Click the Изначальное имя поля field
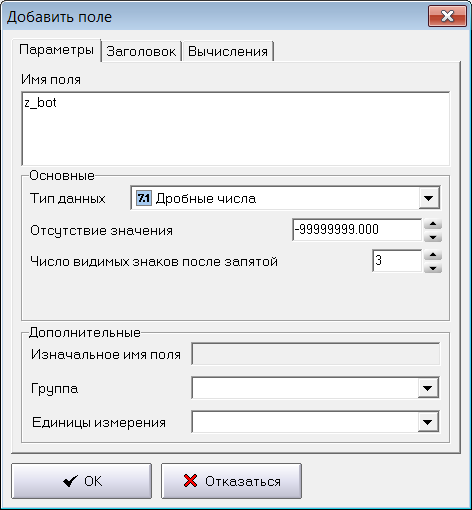Screen dimensions: 472x510 pyautogui.click(x=316, y=354)
